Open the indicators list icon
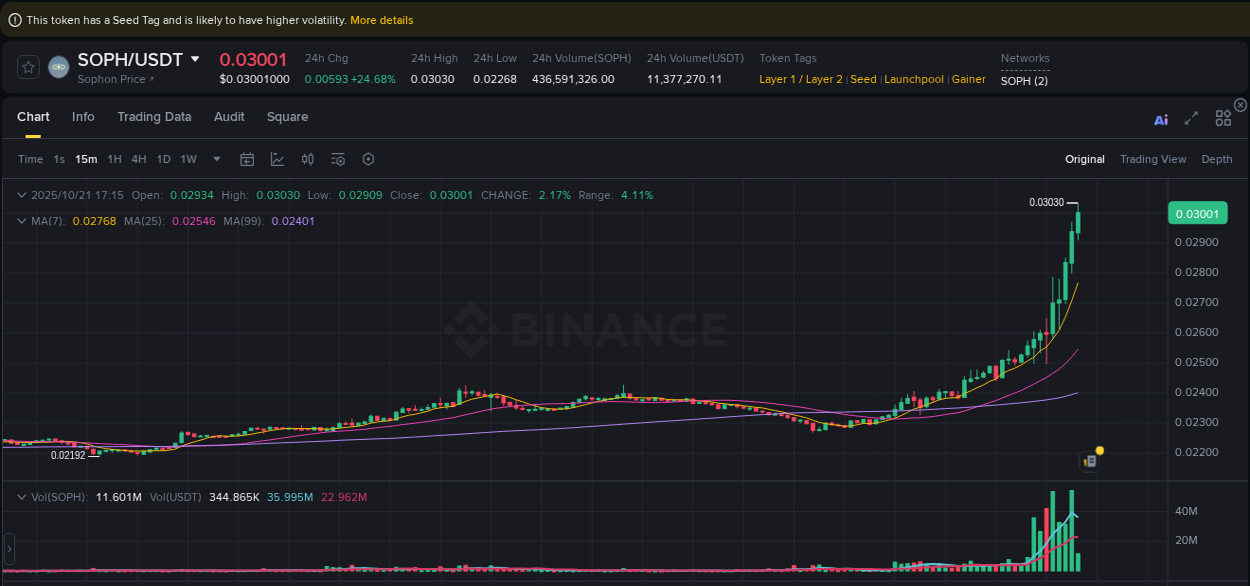Viewport: 1250px width, 586px height. click(337, 159)
